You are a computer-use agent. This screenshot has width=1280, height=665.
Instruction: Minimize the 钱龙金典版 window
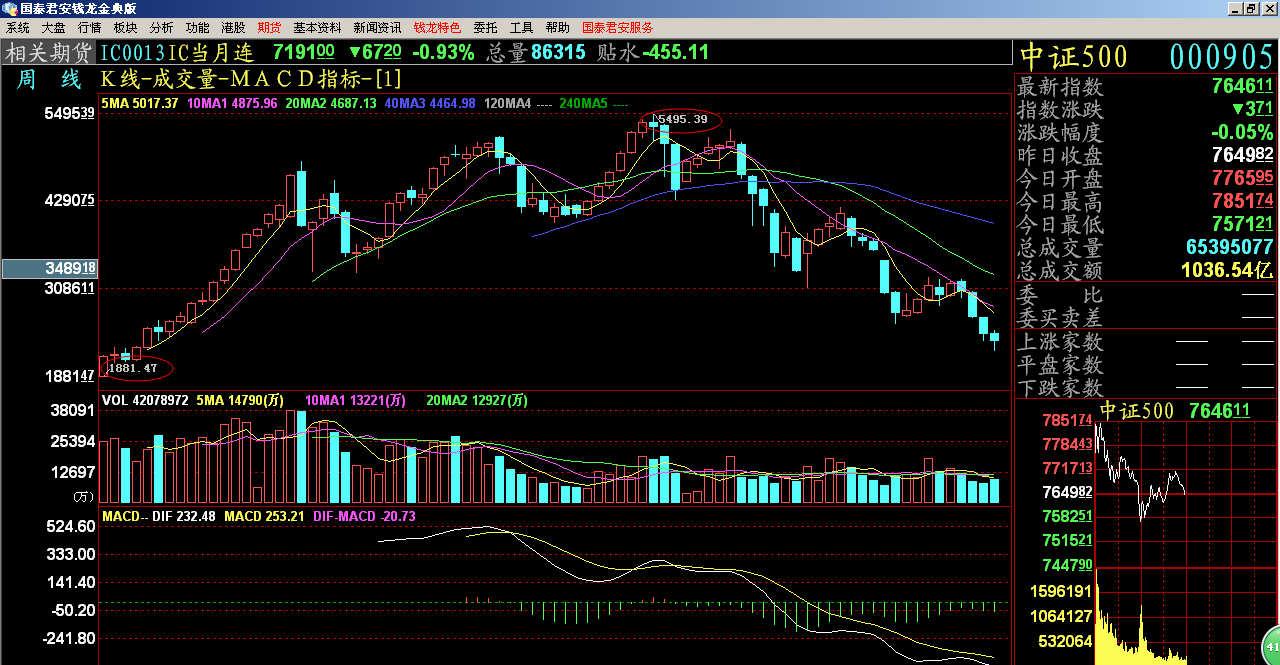1236,8
